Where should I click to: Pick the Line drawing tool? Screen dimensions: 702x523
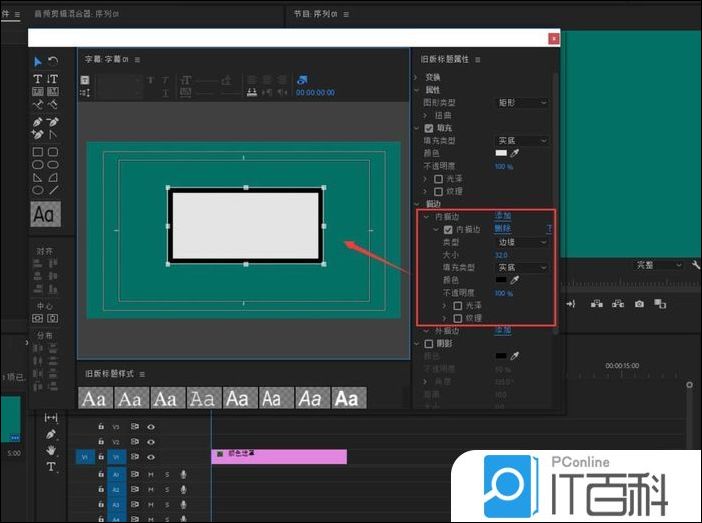pyautogui.click(x=53, y=189)
